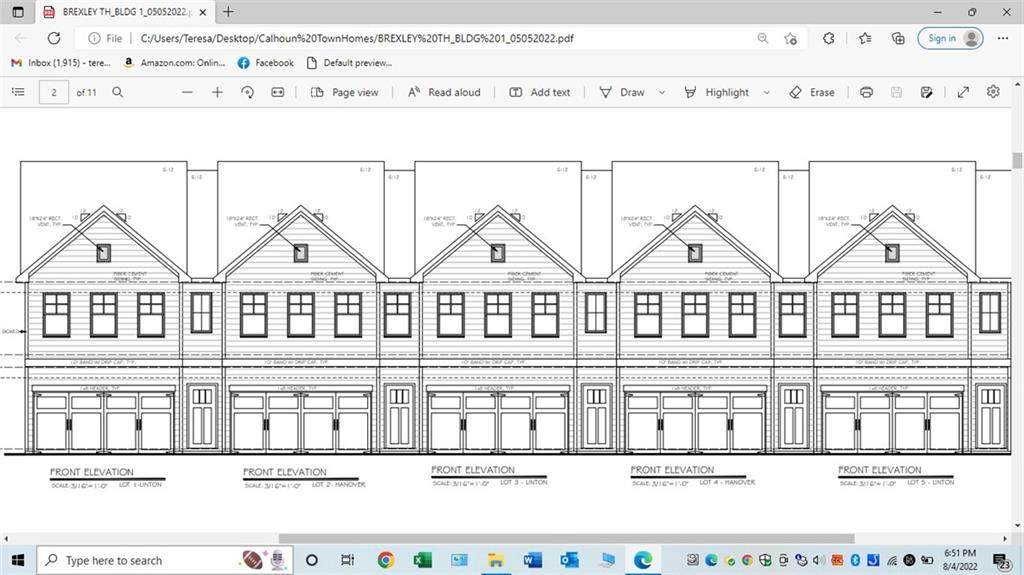Image resolution: width=1024 pixels, height=575 pixels.
Task: Open the PDF table of contents icon
Action: (18, 92)
